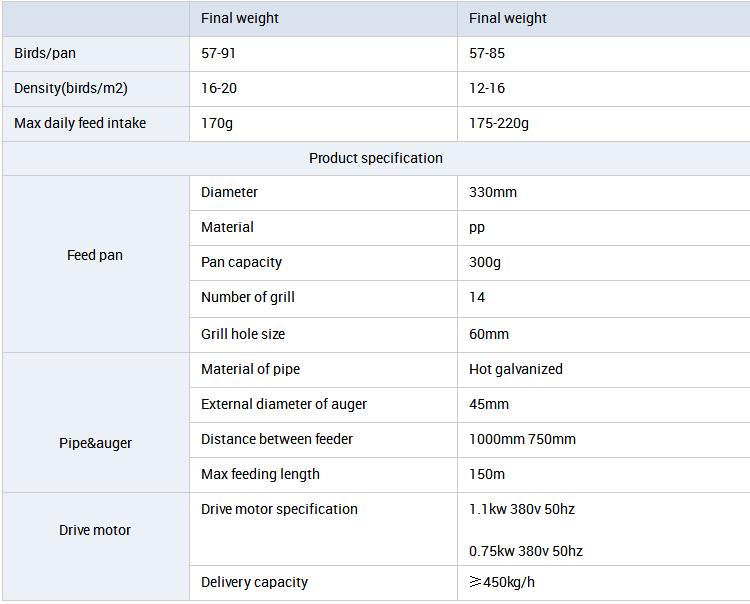Viewport: 750px width, 604px height.
Task: Select the 'Max feeding length' label
Action: pos(260,474)
